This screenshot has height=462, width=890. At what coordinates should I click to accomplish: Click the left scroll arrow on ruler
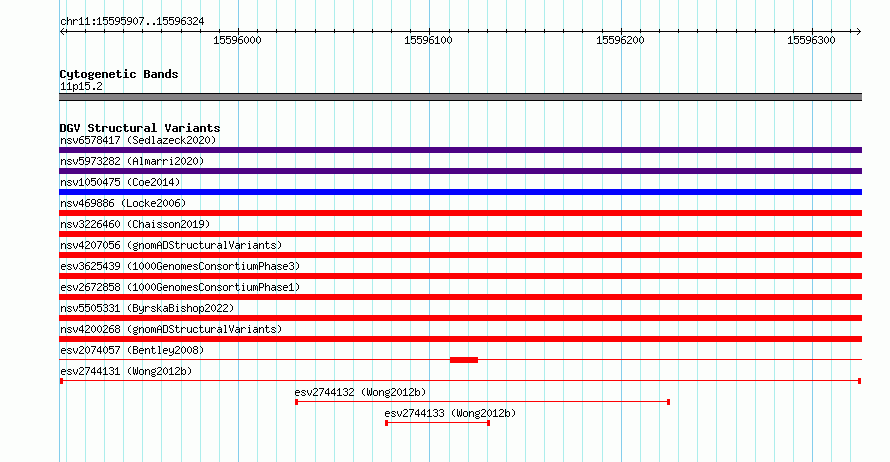point(63,32)
